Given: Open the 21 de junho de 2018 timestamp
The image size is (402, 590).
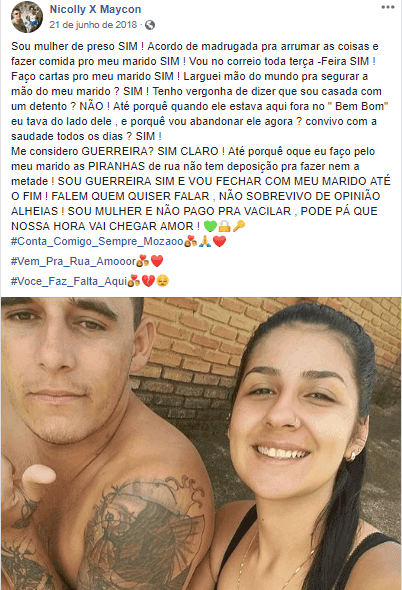Looking at the screenshot, I should pyautogui.click(x=93, y=25).
